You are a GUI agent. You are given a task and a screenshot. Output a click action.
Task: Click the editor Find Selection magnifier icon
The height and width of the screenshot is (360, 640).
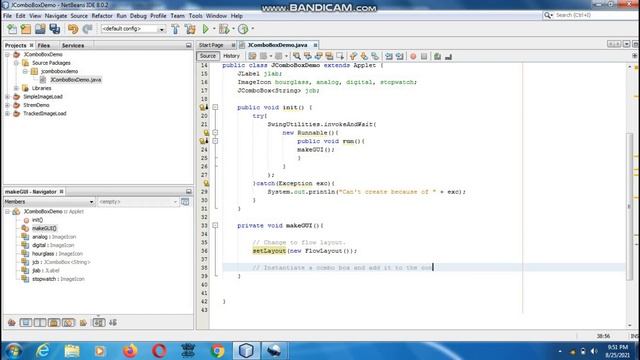[x=297, y=56]
